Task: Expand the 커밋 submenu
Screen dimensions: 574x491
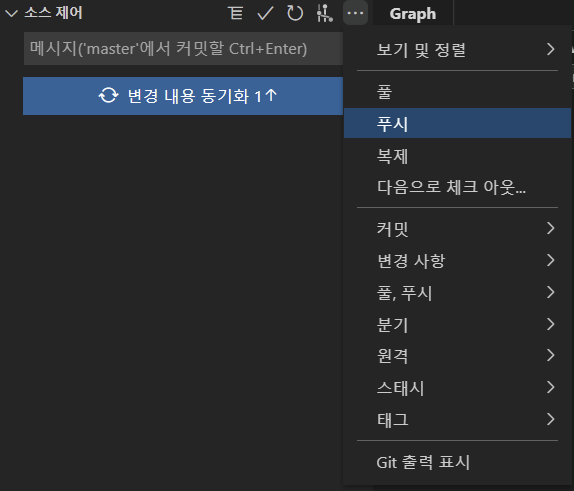Action: click(x=457, y=229)
